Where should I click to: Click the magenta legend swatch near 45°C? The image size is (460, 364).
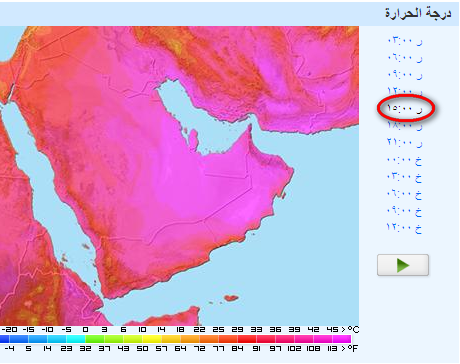pyautogui.click(x=342, y=339)
